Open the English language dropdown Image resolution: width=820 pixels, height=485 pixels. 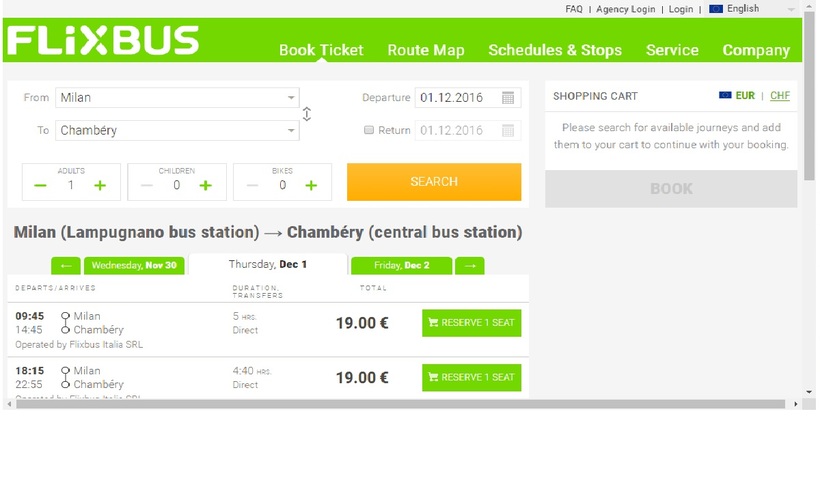point(742,9)
